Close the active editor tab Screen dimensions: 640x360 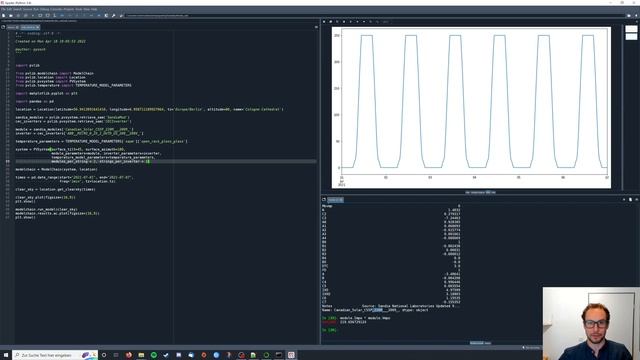pyautogui.click(x=38, y=27)
